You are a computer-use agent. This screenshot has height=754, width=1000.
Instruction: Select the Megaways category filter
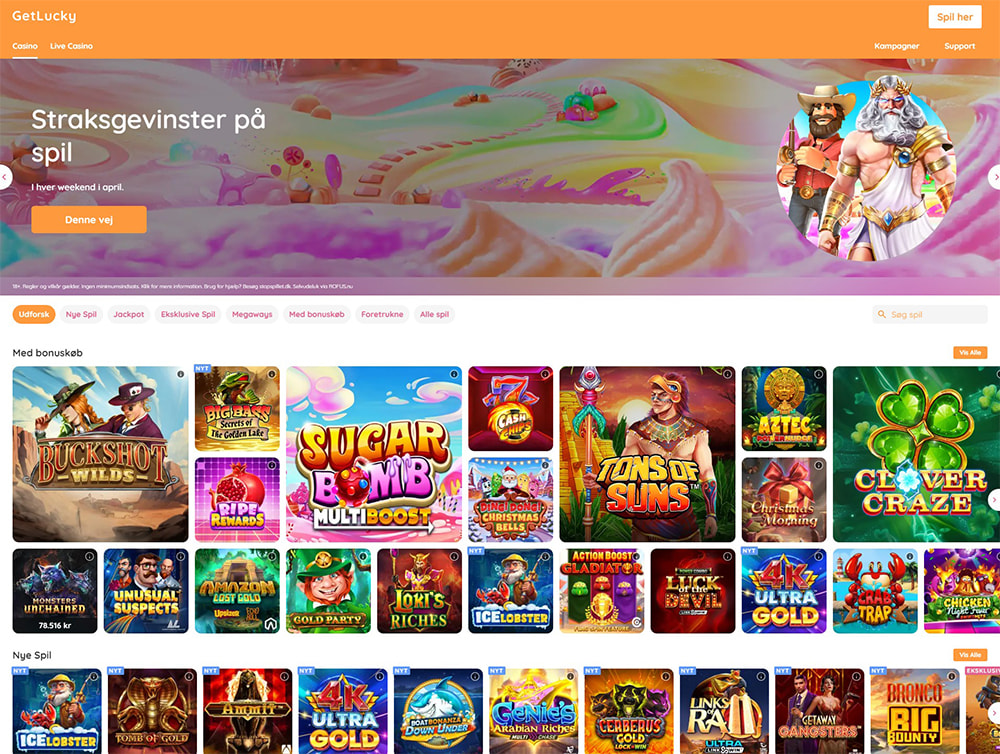coord(252,314)
